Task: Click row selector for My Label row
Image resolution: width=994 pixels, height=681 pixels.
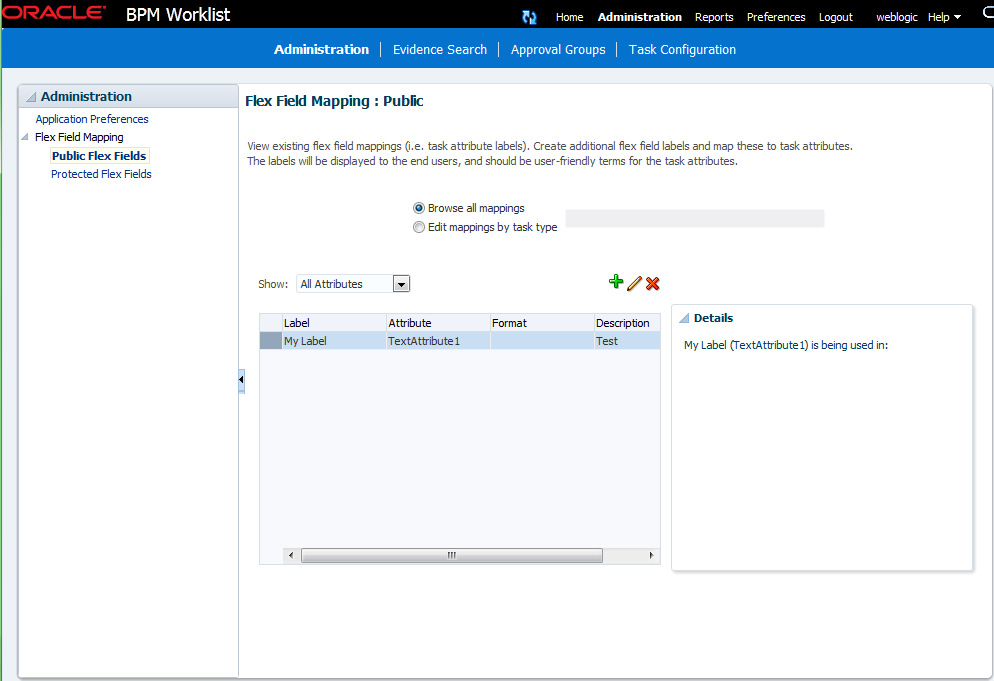Action: (271, 341)
